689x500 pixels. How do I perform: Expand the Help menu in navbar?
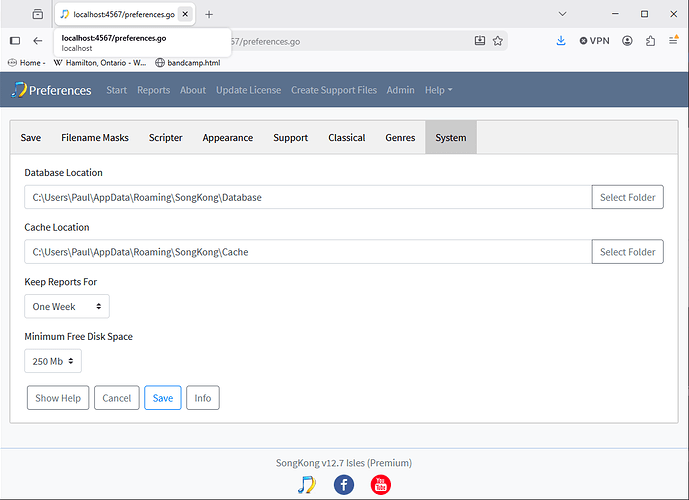[438, 90]
